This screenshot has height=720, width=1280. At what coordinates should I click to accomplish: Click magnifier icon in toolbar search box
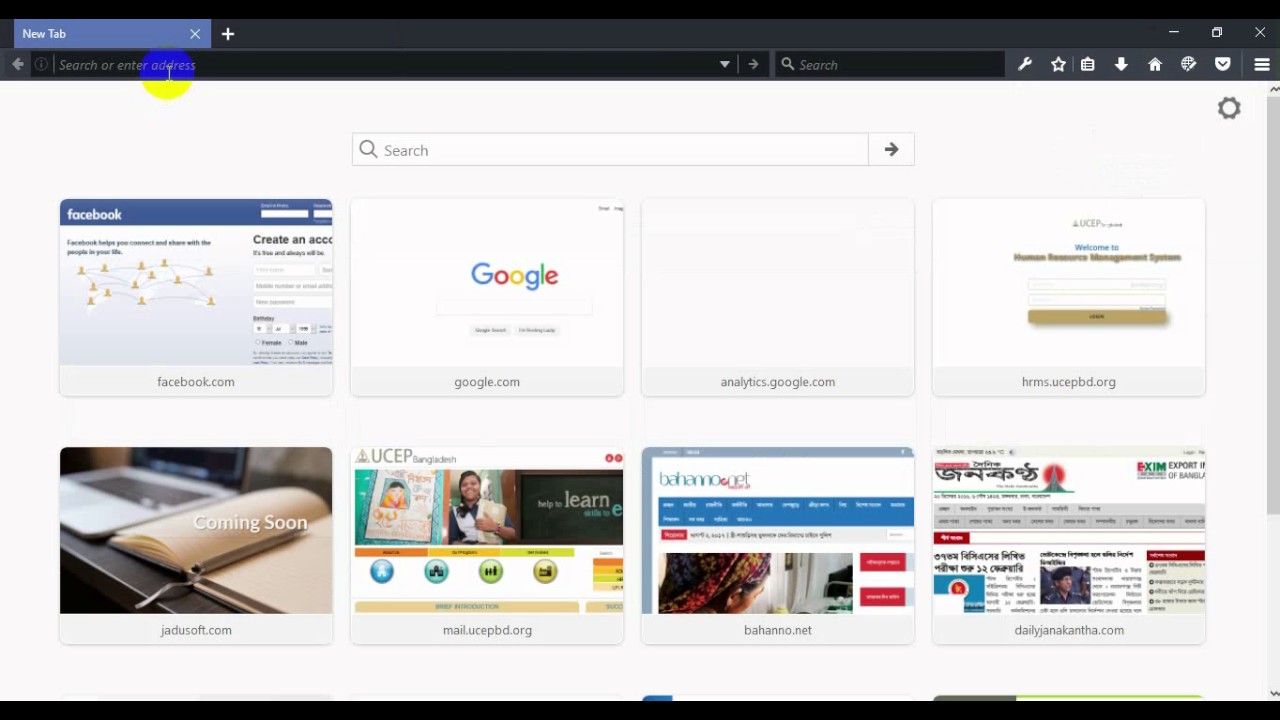coord(788,64)
